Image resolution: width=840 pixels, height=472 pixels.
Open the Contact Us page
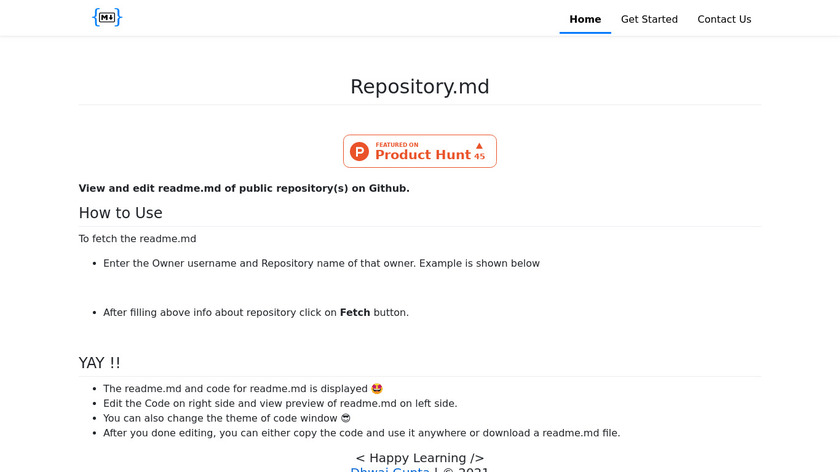pyautogui.click(x=724, y=19)
